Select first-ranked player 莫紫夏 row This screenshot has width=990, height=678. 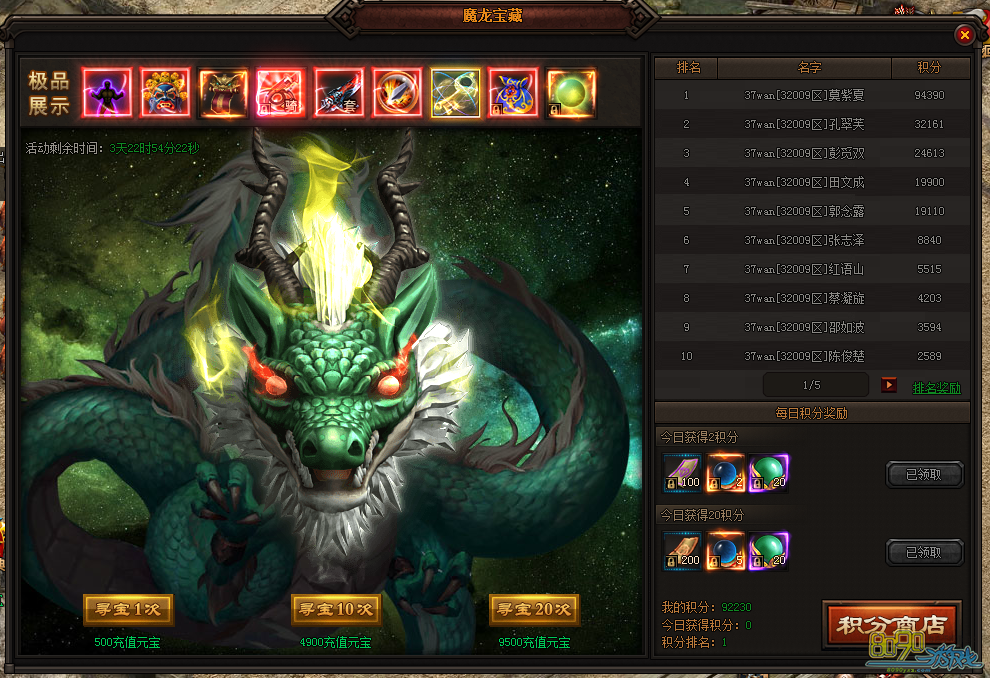[812, 96]
